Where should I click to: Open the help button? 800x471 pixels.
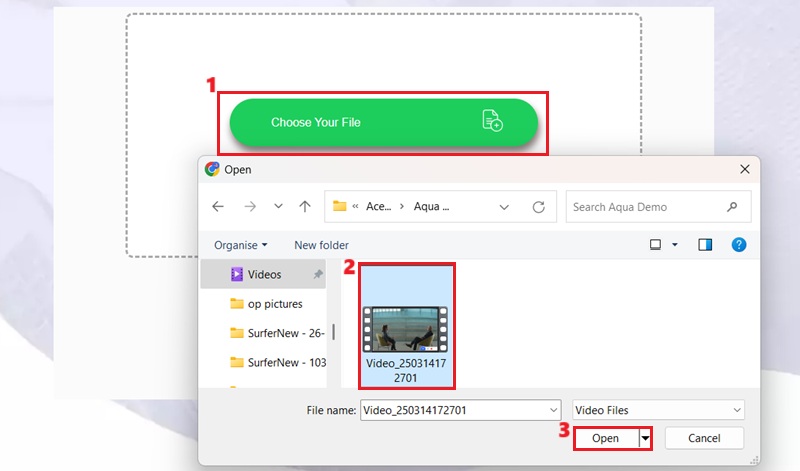739,245
